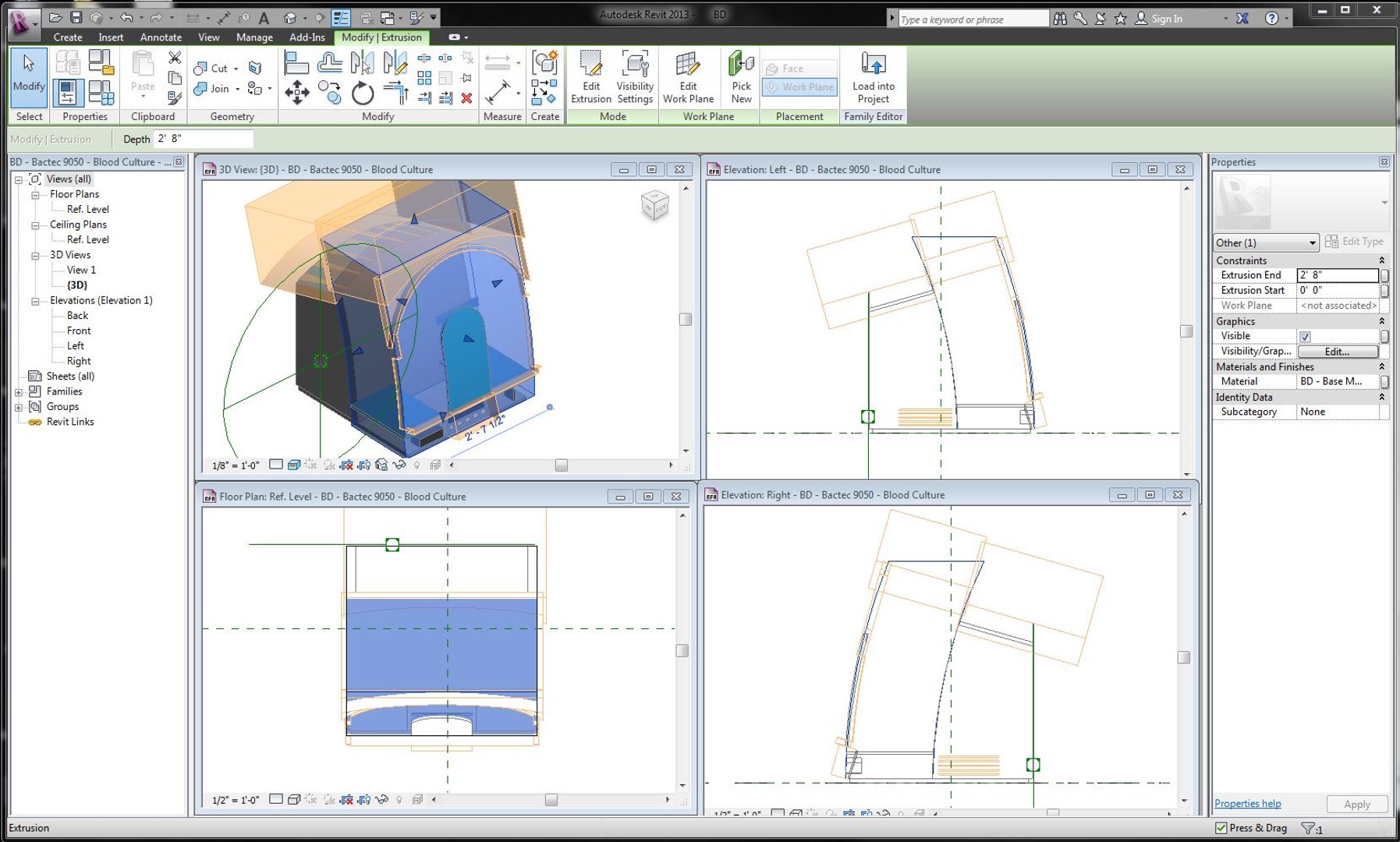Click the keyword search field
The height and width of the screenshot is (842, 1400).
[973, 19]
